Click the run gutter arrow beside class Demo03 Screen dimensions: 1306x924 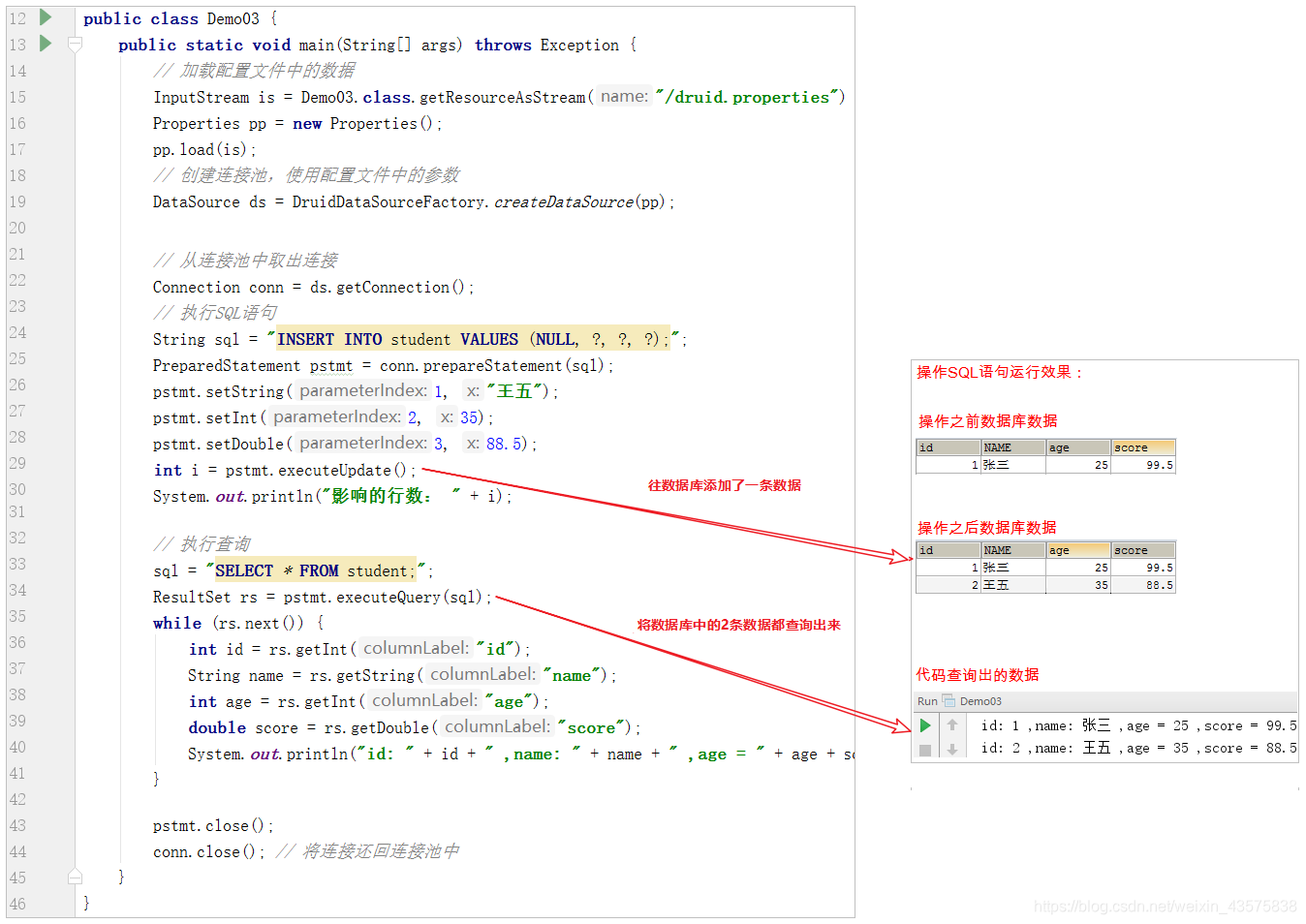(45, 17)
